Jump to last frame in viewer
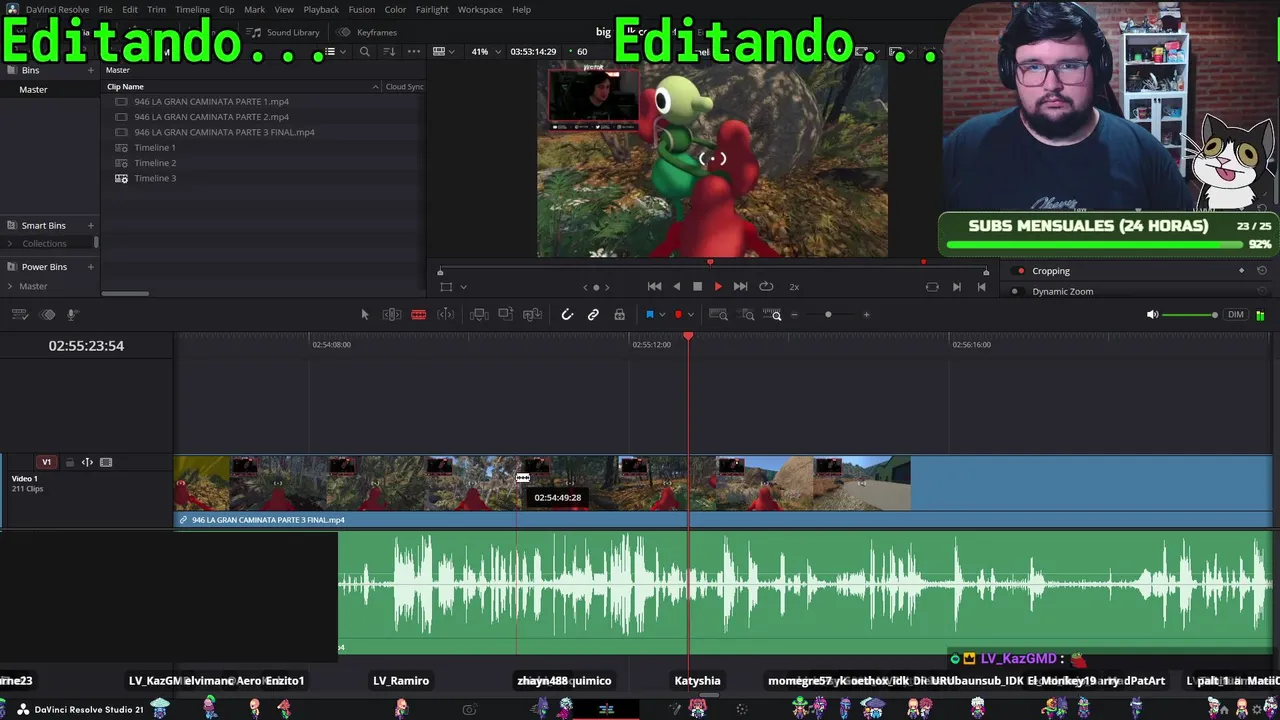The width and height of the screenshot is (1280, 720). (x=740, y=287)
